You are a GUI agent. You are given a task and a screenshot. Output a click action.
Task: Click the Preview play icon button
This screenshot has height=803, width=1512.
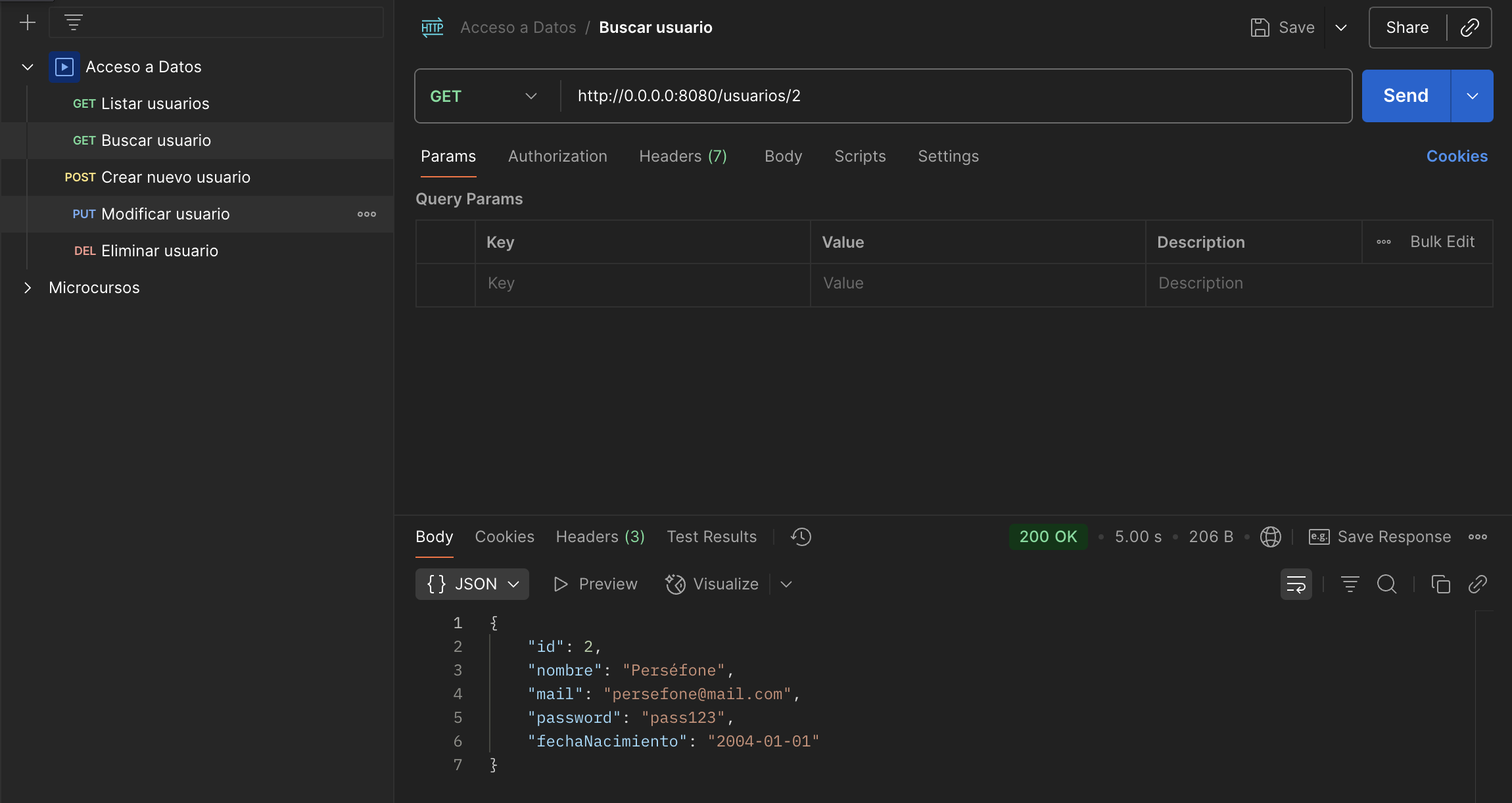[596, 584]
